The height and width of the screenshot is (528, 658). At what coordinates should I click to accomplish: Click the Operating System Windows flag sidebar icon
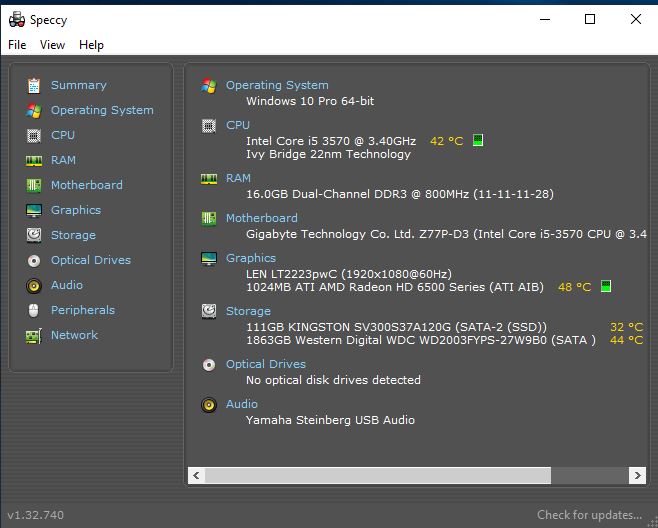point(34,111)
